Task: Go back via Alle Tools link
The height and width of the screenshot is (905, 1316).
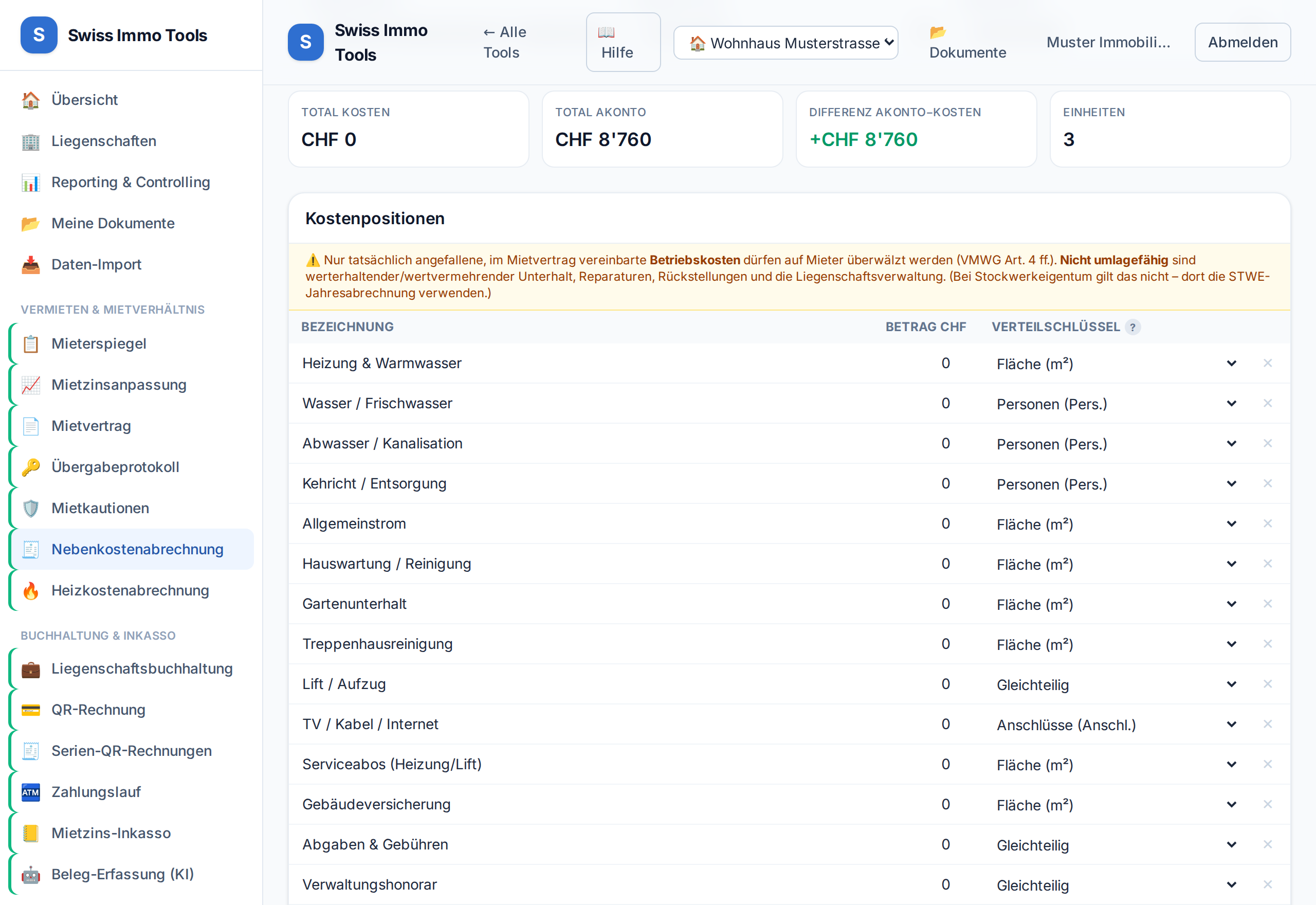Action: pos(504,43)
